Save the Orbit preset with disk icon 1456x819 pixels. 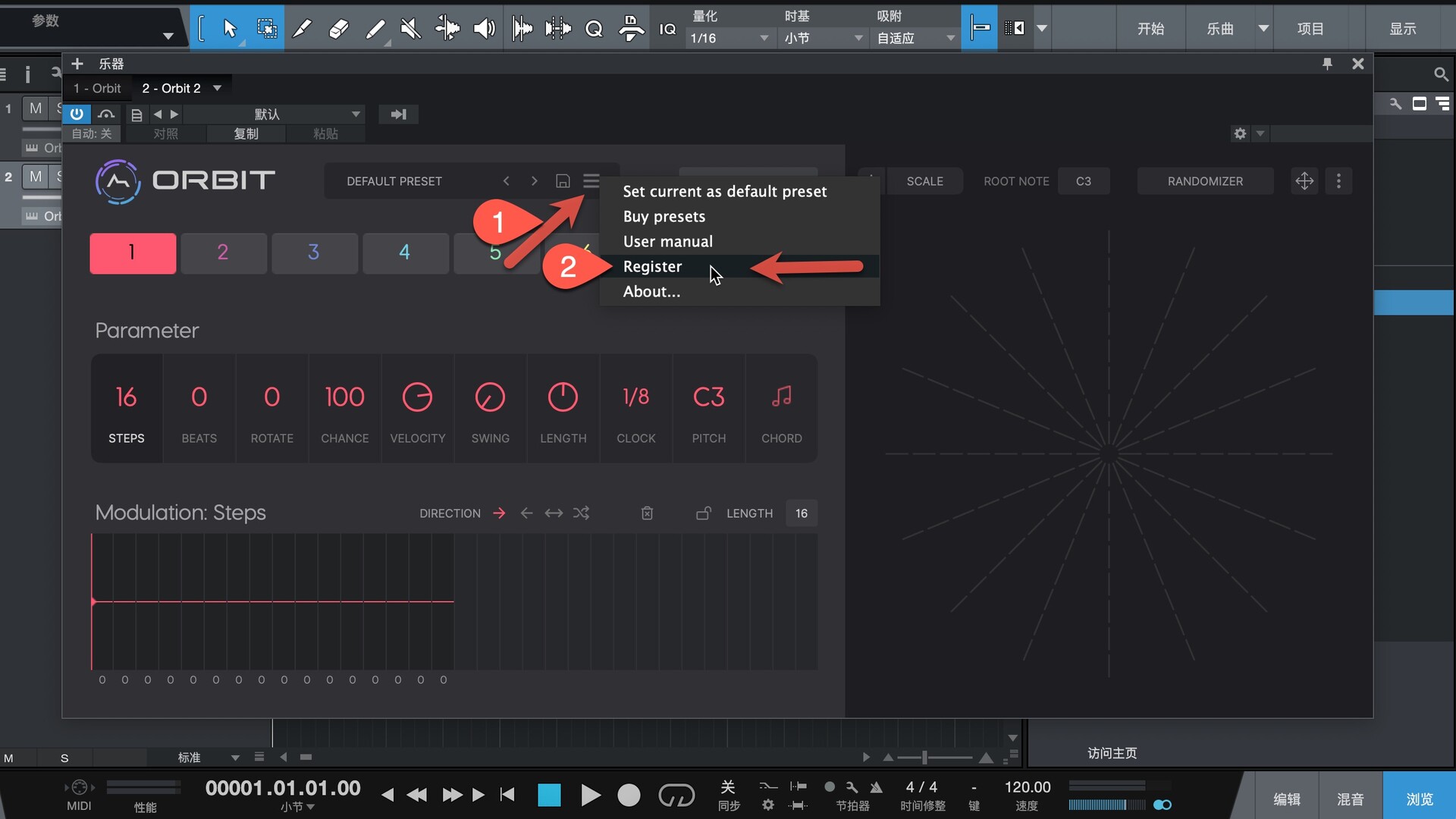click(563, 180)
